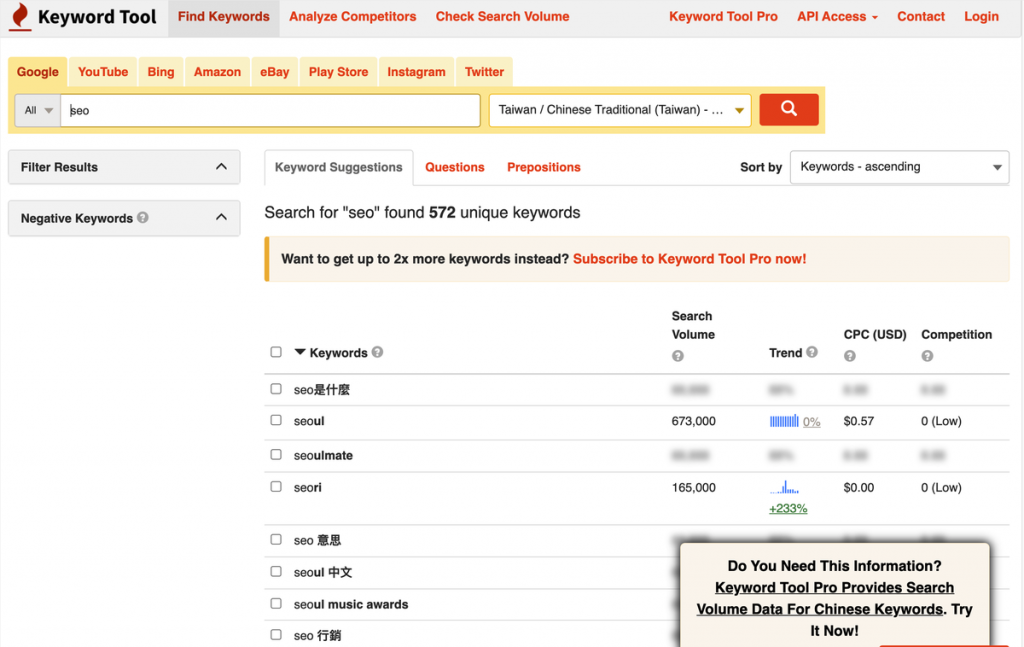Tick the seori row checkbox
Image resolution: width=1024 pixels, height=647 pixels.
(276, 487)
